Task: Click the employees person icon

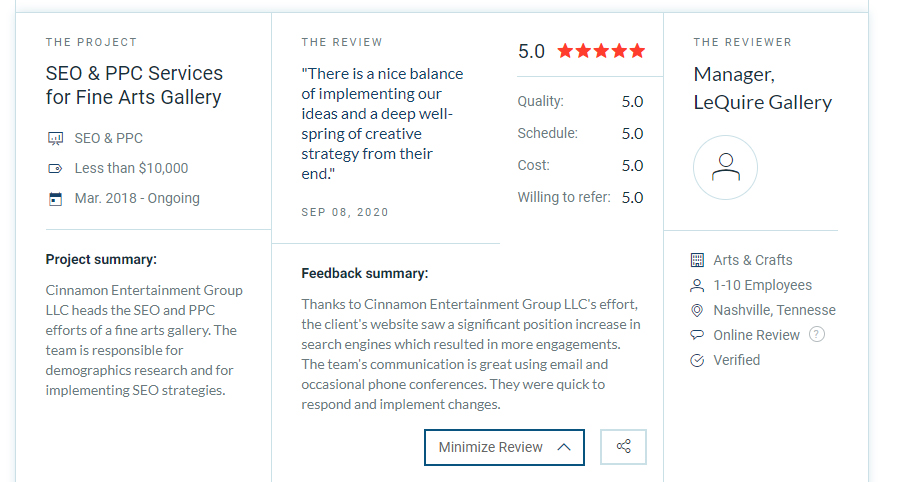Action: click(x=697, y=285)
